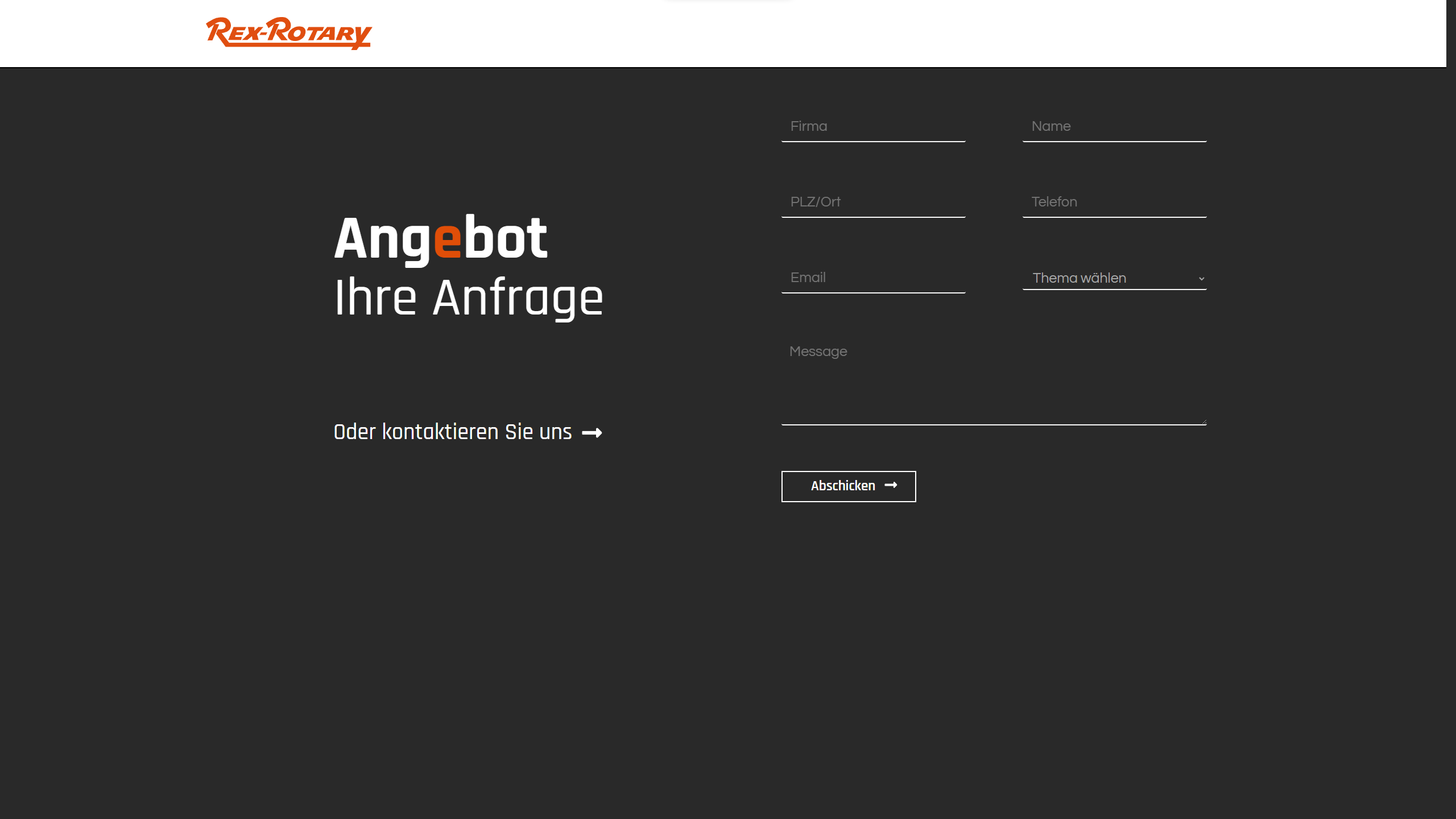Click the Rex-Rotary logo
Viewport: 1456px width, 819px height.
(288, 33)
